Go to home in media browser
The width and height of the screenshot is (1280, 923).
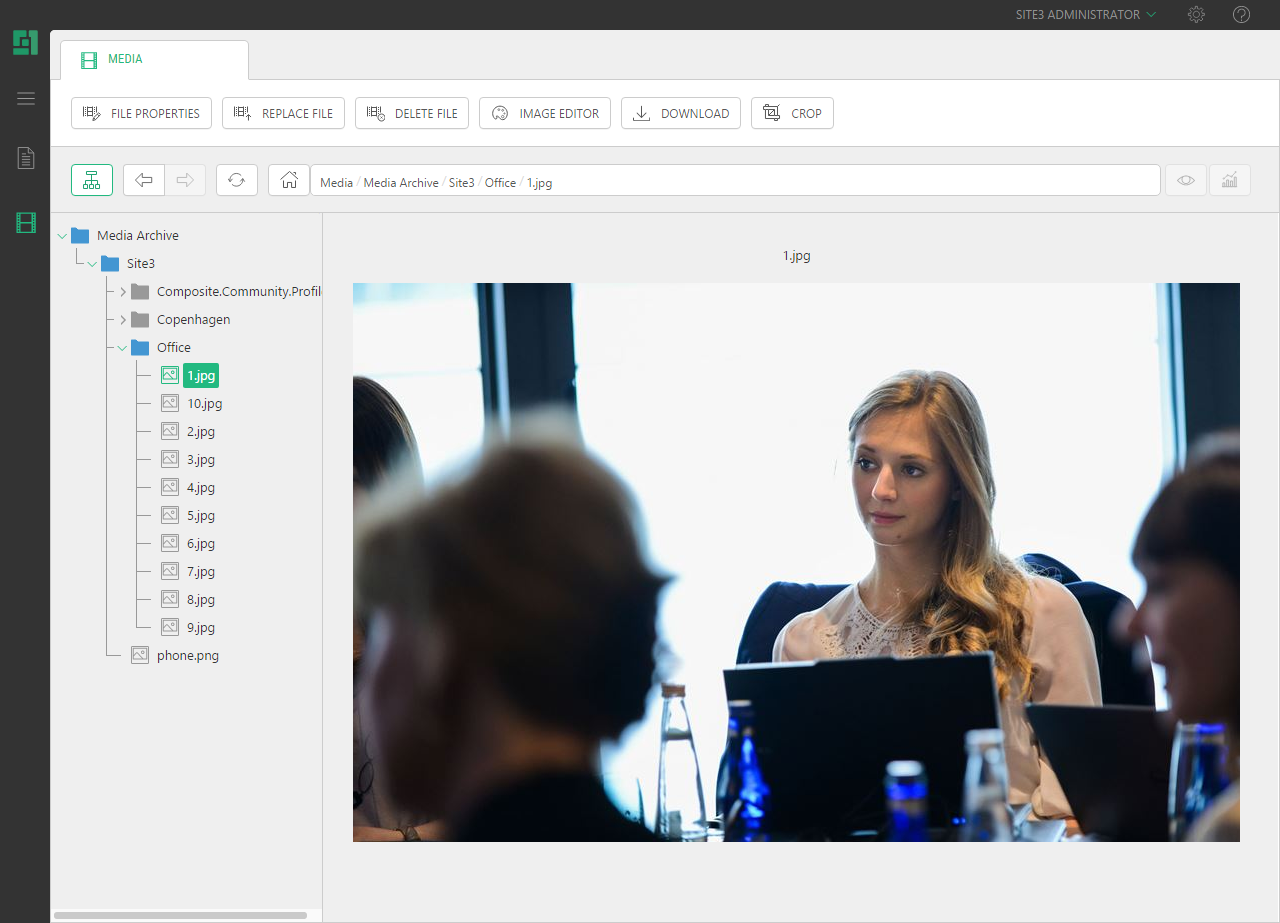pyautogui.click(x=289, y=180)
